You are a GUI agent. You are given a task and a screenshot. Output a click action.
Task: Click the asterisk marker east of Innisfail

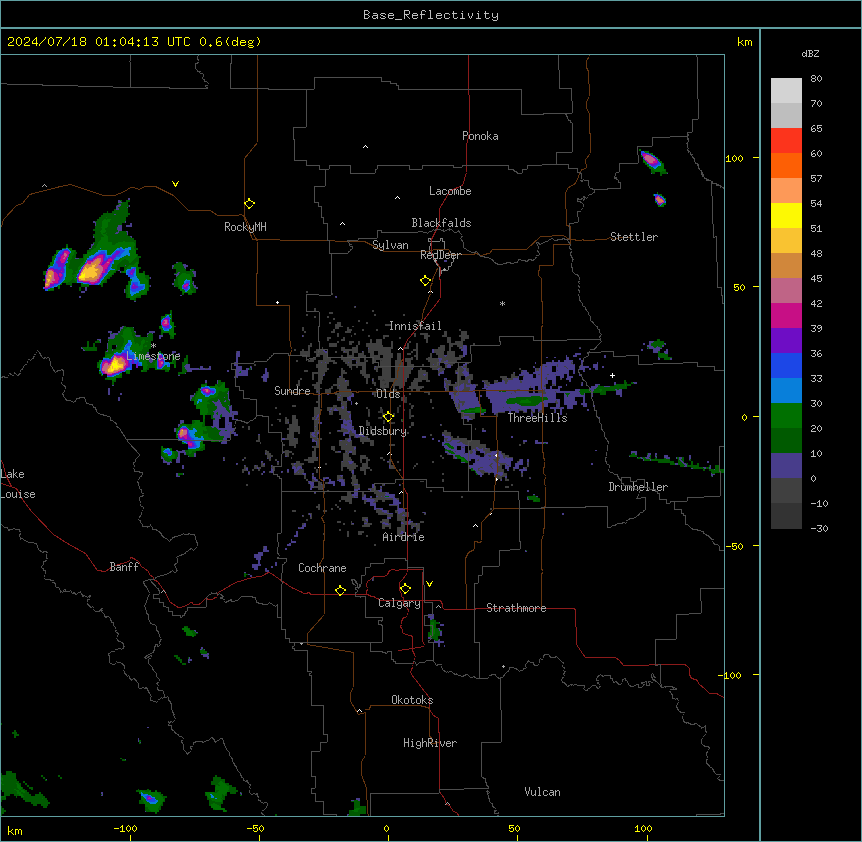(502, 304)
